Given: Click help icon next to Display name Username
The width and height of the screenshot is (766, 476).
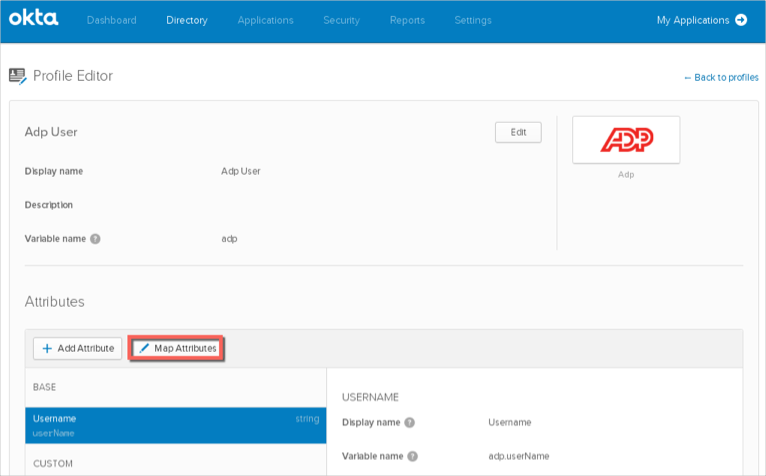Looking at the screenshot, I should [409, 422].
